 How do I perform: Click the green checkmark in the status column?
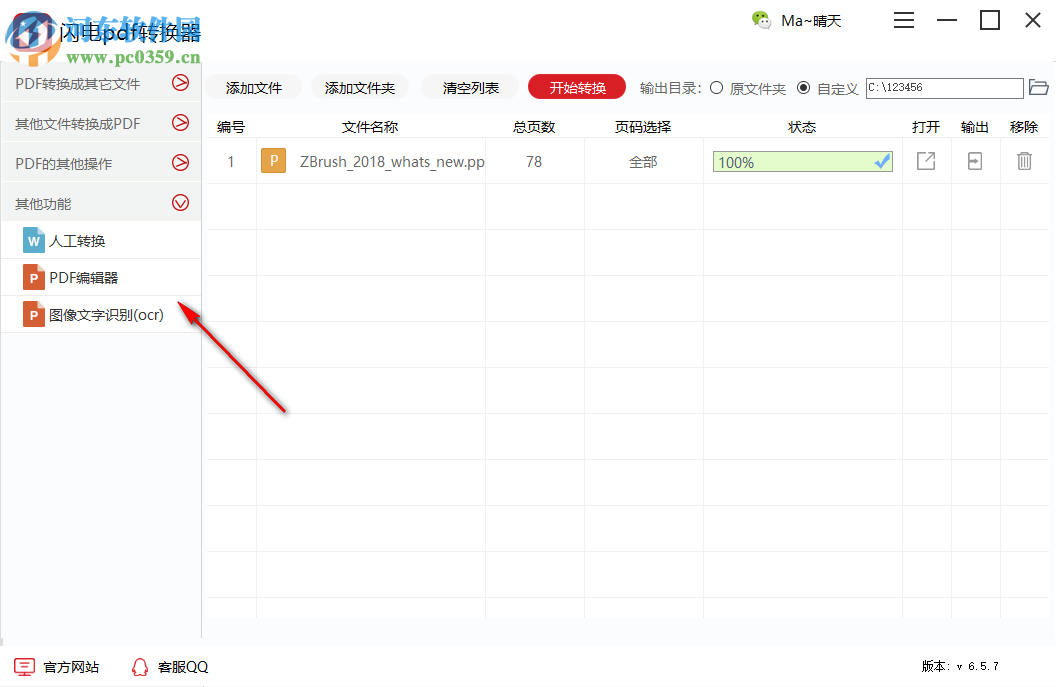coord(880,160)
